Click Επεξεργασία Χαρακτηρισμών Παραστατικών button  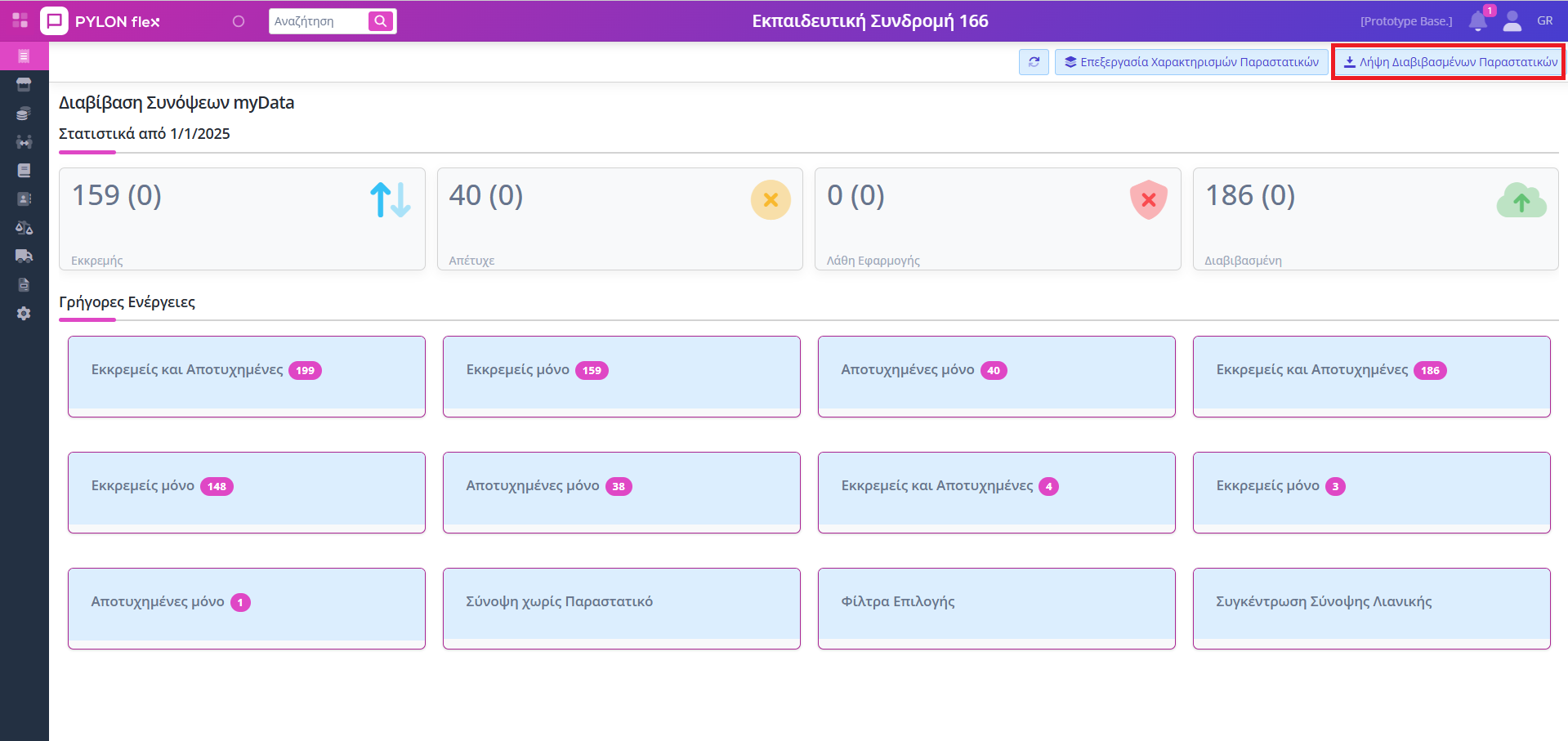tap(1191, 62)
